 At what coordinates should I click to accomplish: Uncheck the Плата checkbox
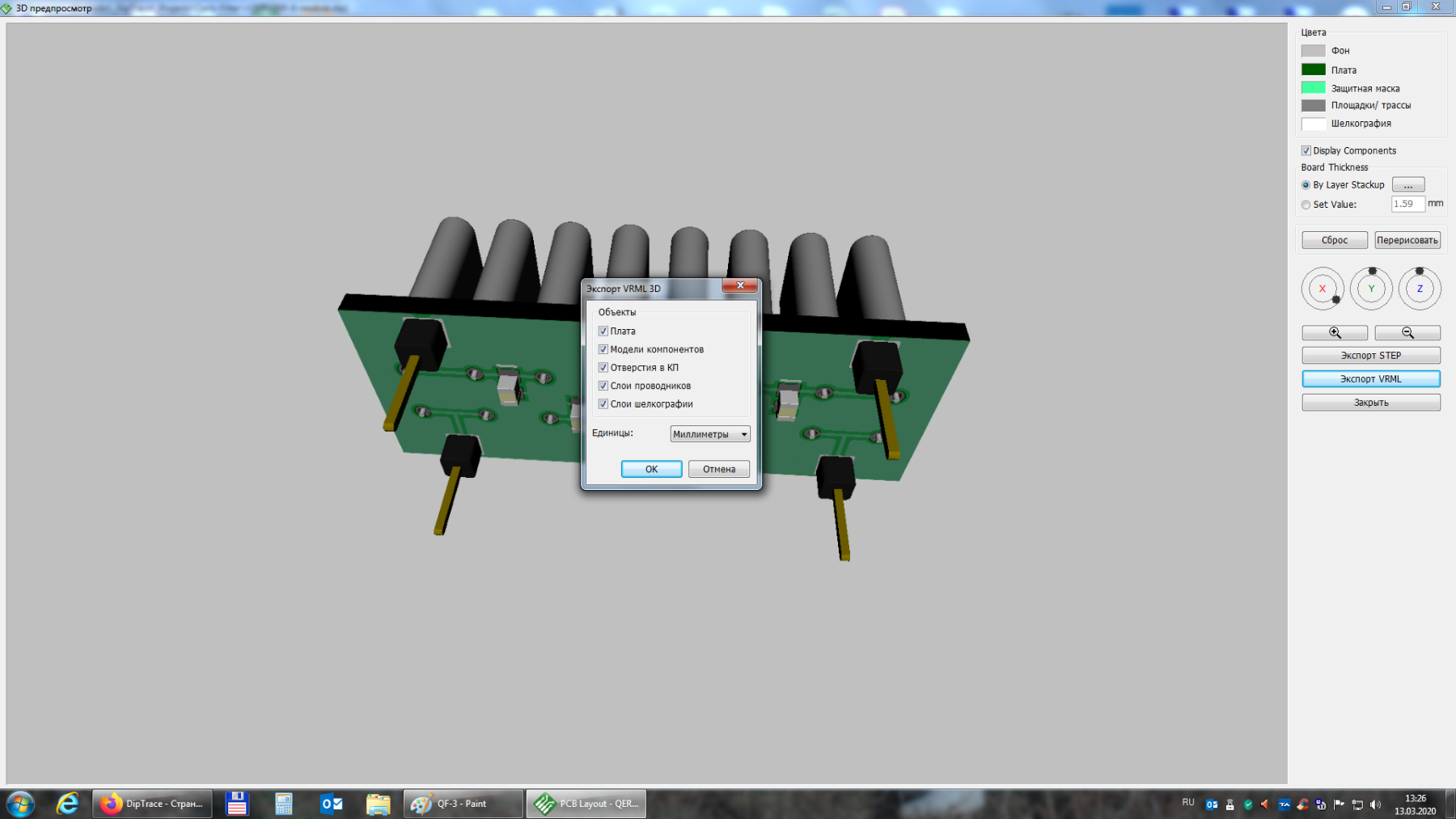pyautogui.click(x=603, y=331)
